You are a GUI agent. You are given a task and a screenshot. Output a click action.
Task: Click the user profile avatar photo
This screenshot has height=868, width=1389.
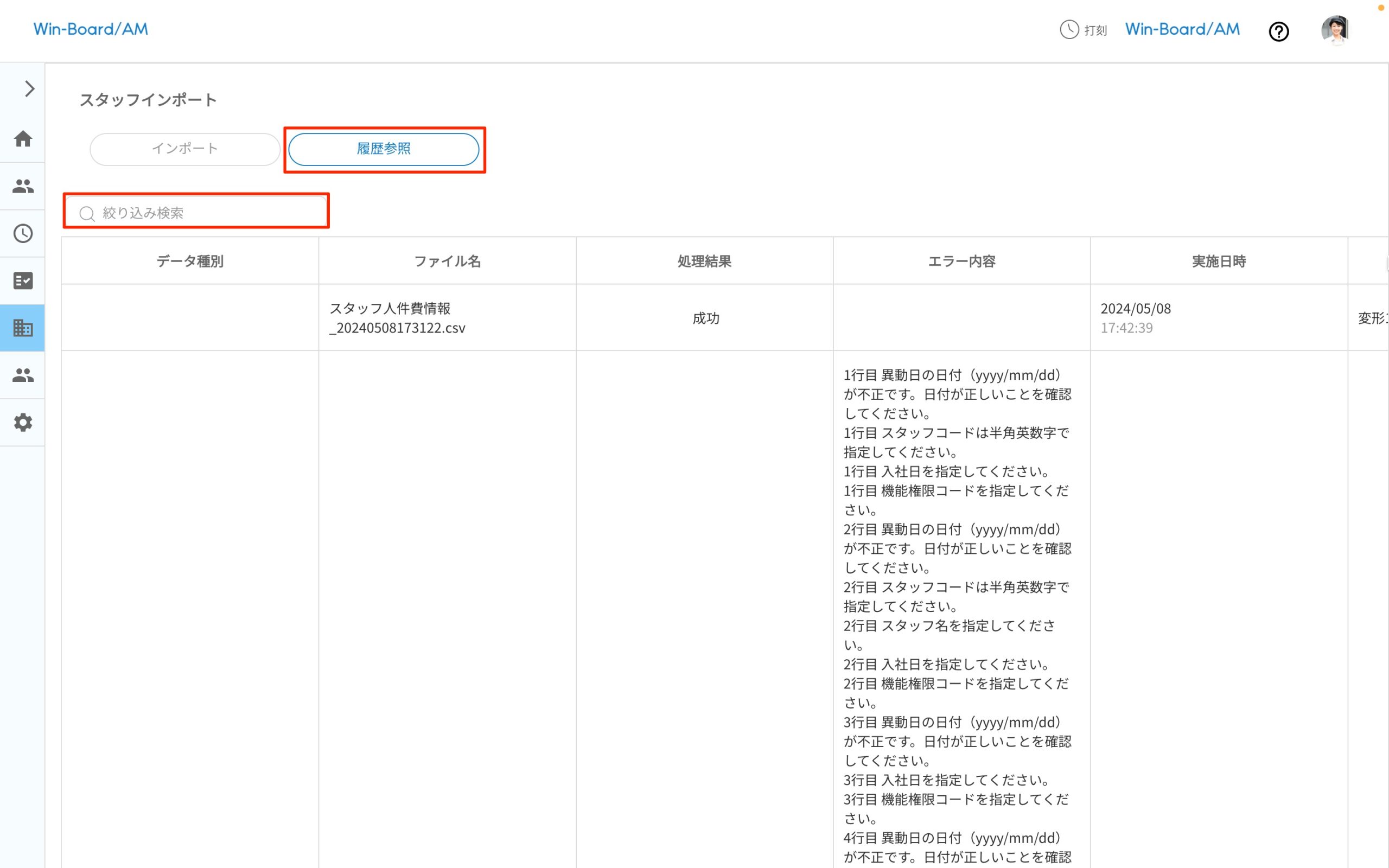[x=1335, y=30]
